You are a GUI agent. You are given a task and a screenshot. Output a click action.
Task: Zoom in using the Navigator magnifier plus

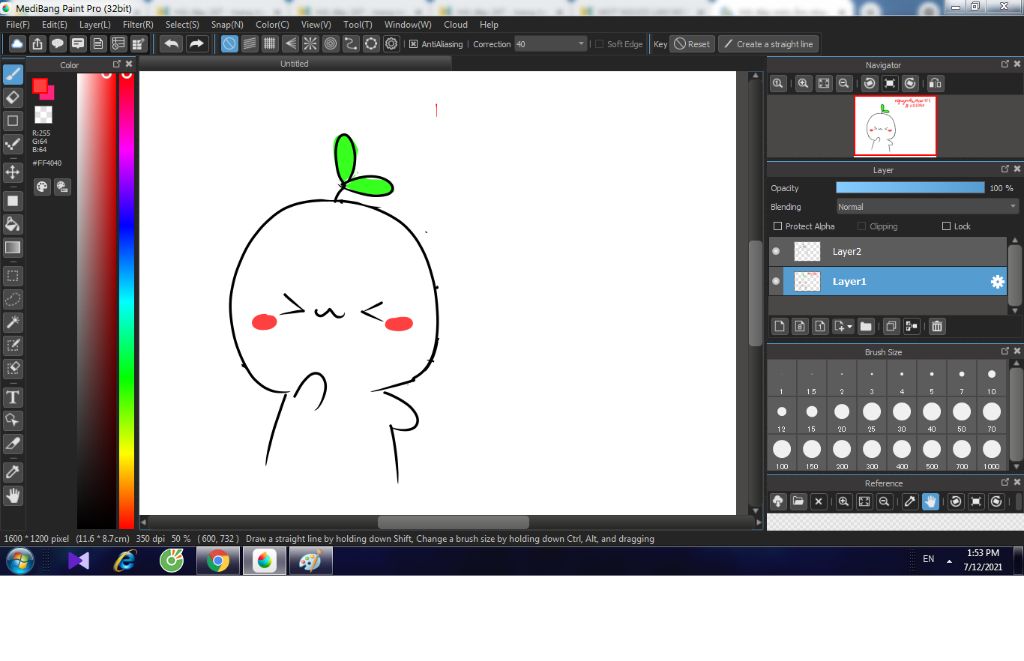click(x=803, y=84)
